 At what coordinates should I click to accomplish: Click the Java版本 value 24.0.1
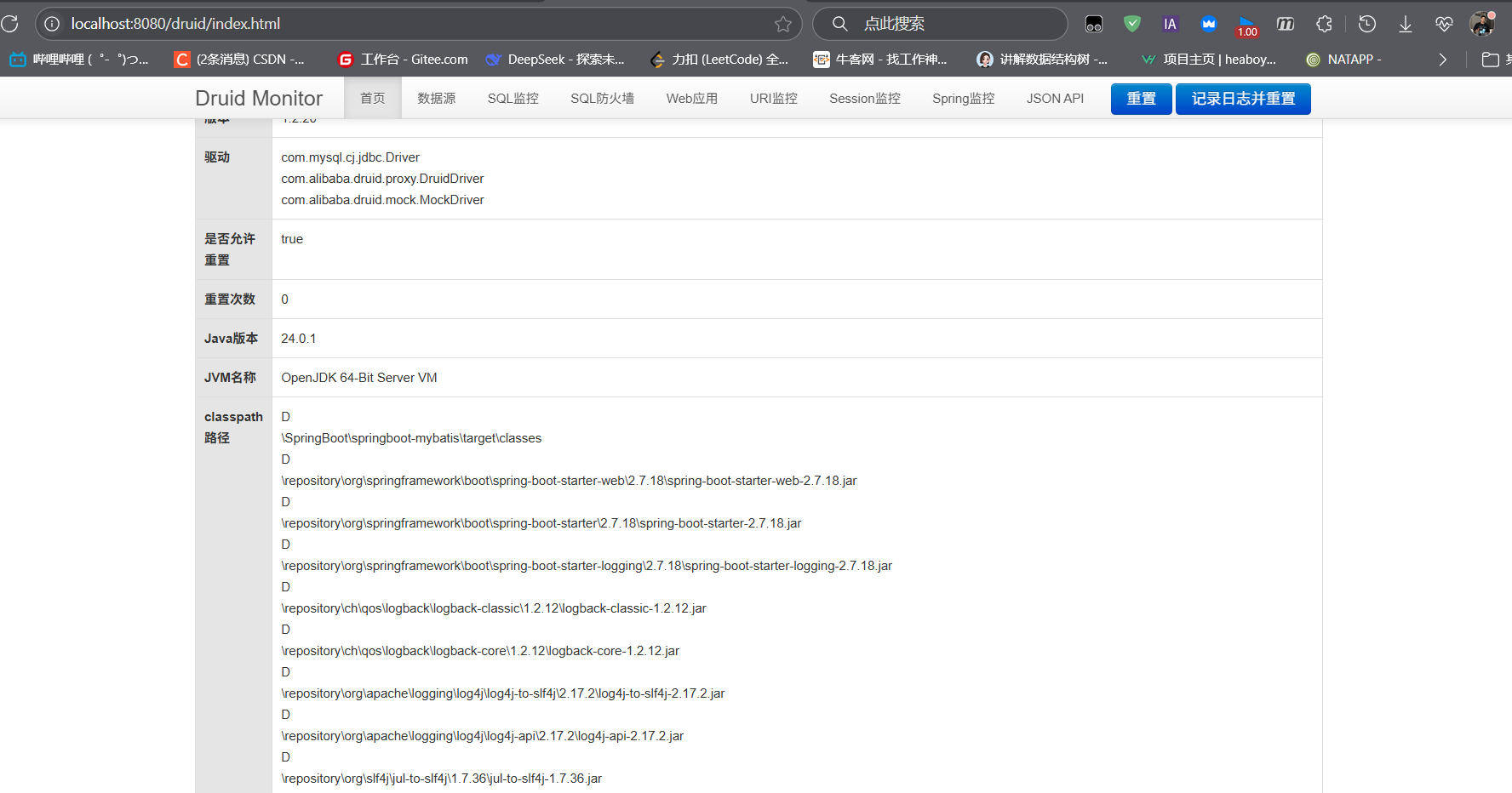[299, 339]
